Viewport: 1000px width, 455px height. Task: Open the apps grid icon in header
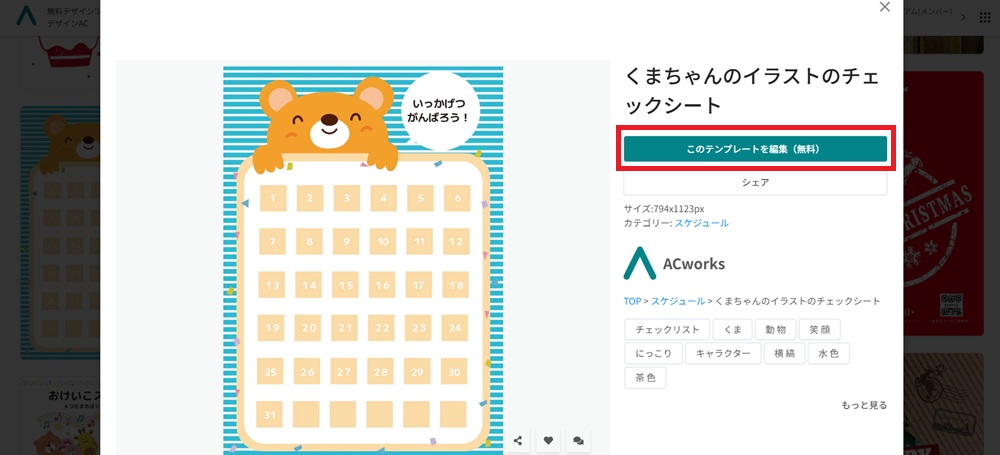(x=985, y=17)
